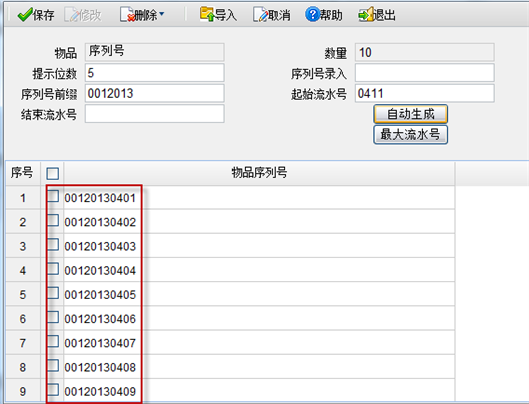Check the box for serial 00120130401

coord(53,196)
